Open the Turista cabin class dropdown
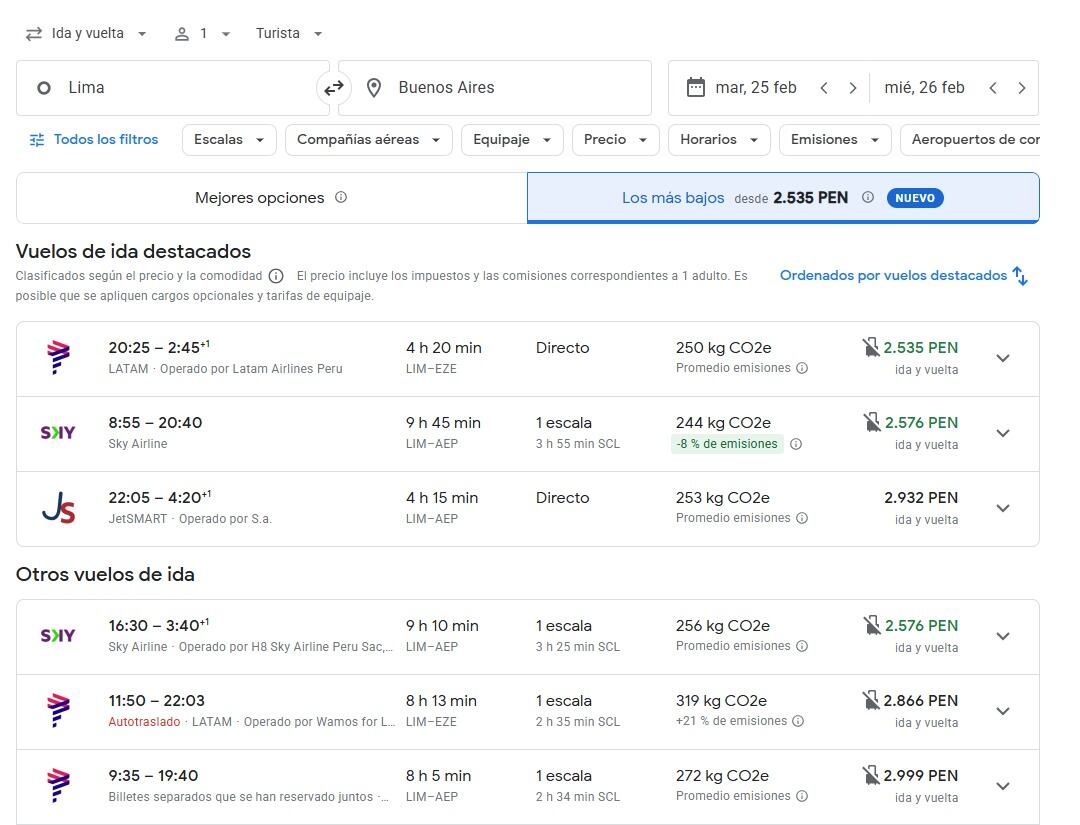The width and height of the screenshot is (1080, 825). [x=288, y=34]
